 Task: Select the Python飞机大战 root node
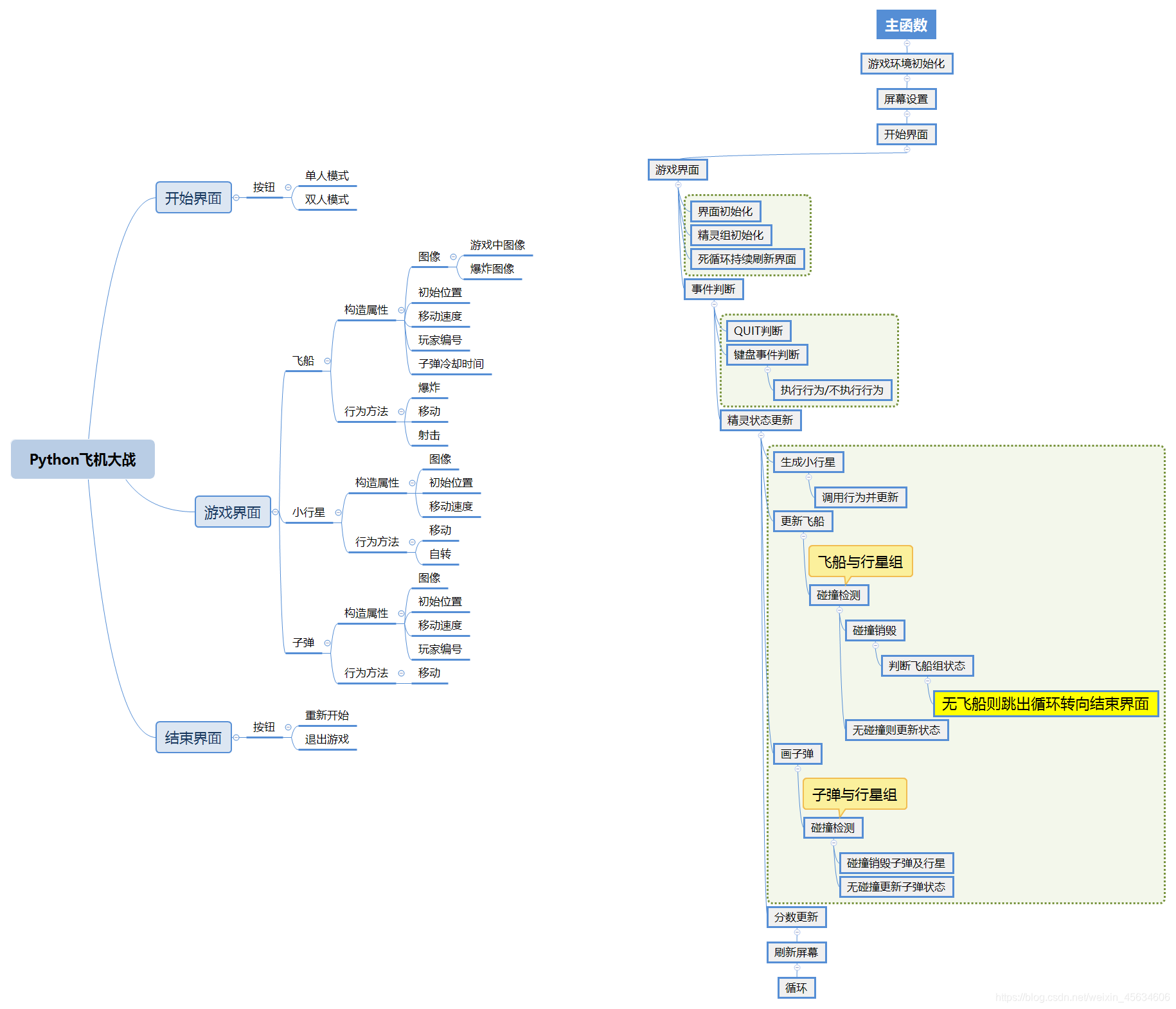(x=83, y=460)
